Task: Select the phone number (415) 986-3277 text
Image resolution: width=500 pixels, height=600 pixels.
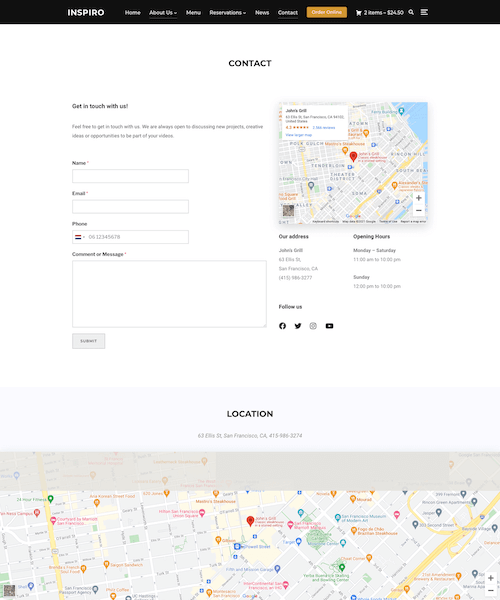Action: pos(295,278)
